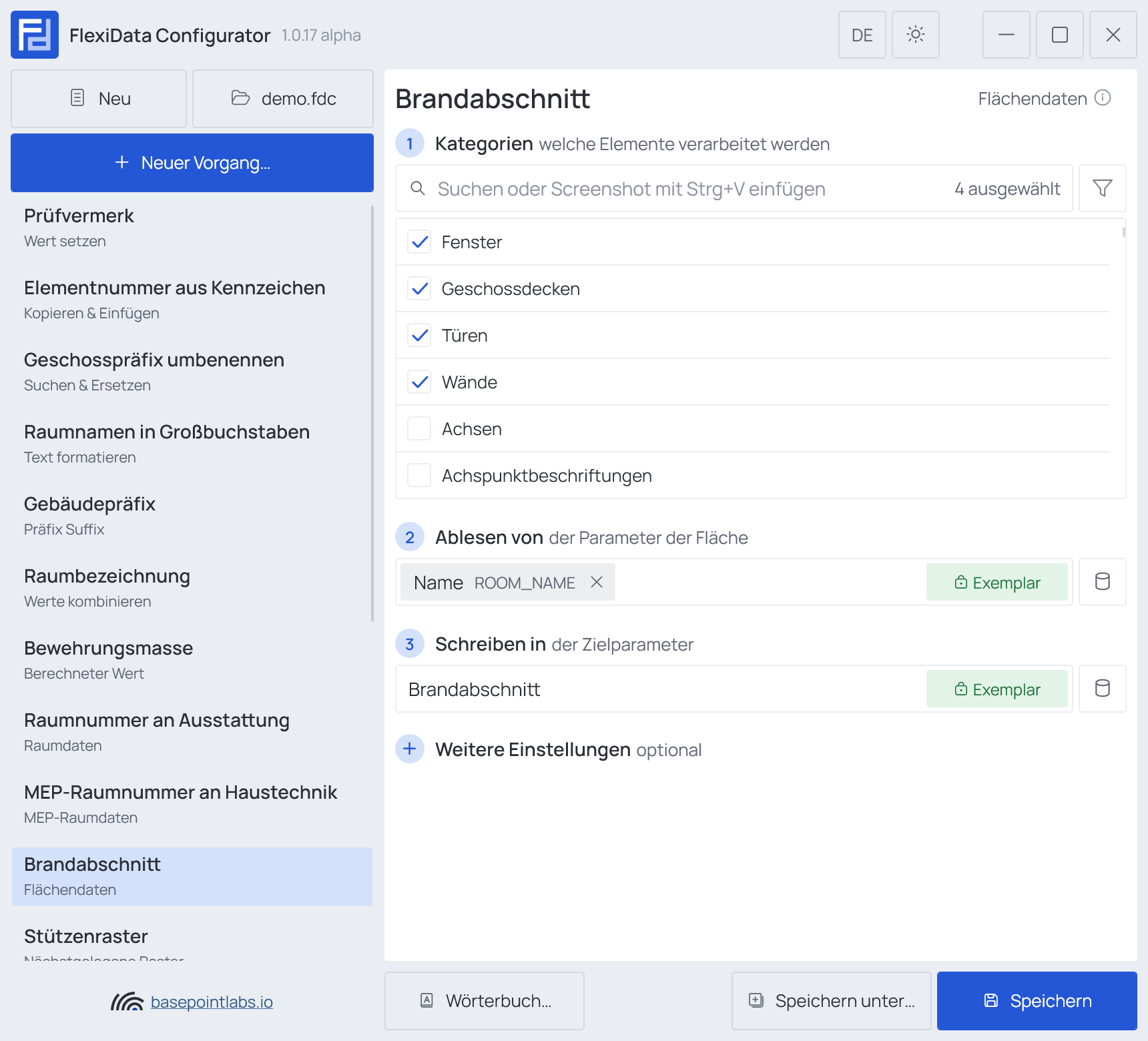The width and height of the screenshot is (1148, 1041).
Task: Click the Neu file button
Action: (x=99, y=99)
